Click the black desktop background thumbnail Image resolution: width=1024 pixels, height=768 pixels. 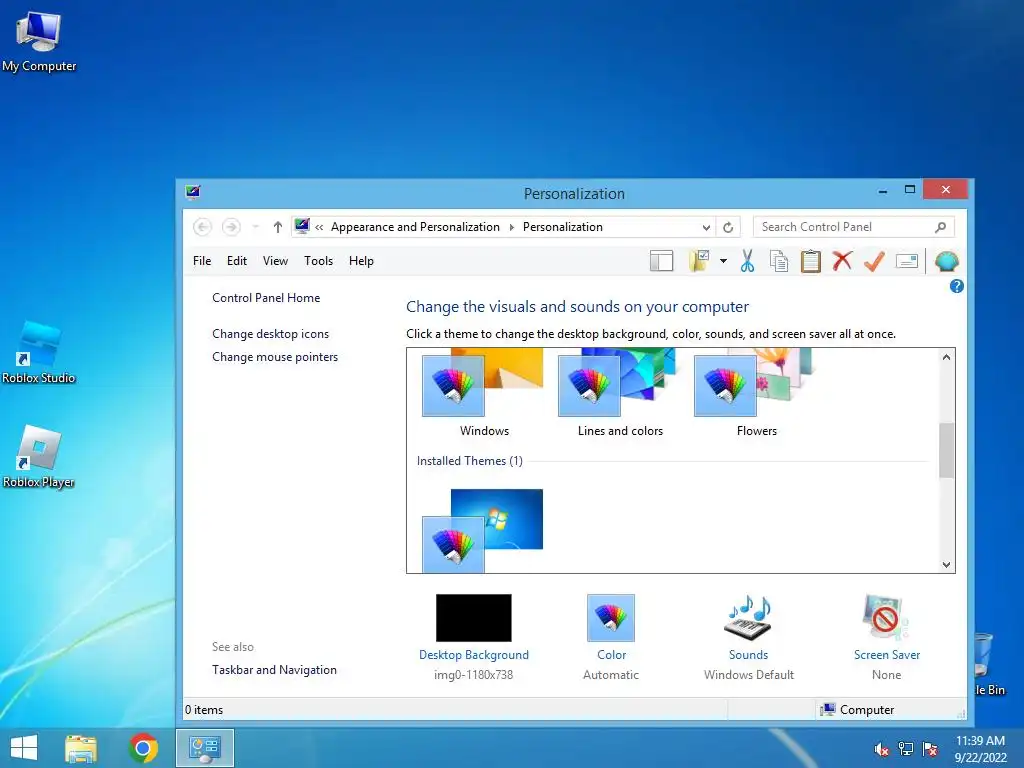[473, 618]
